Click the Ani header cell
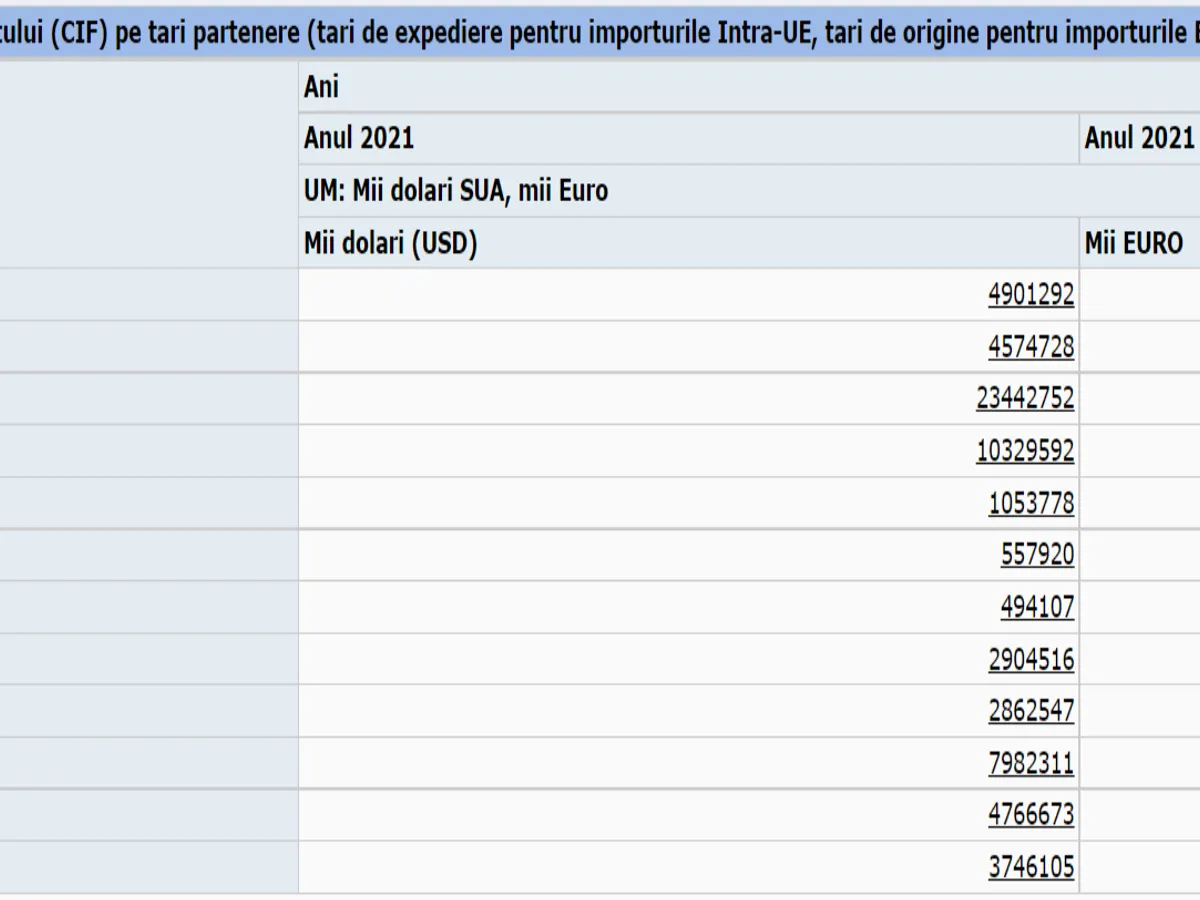This screenshot has width=1200, height=900. [322, 87]
